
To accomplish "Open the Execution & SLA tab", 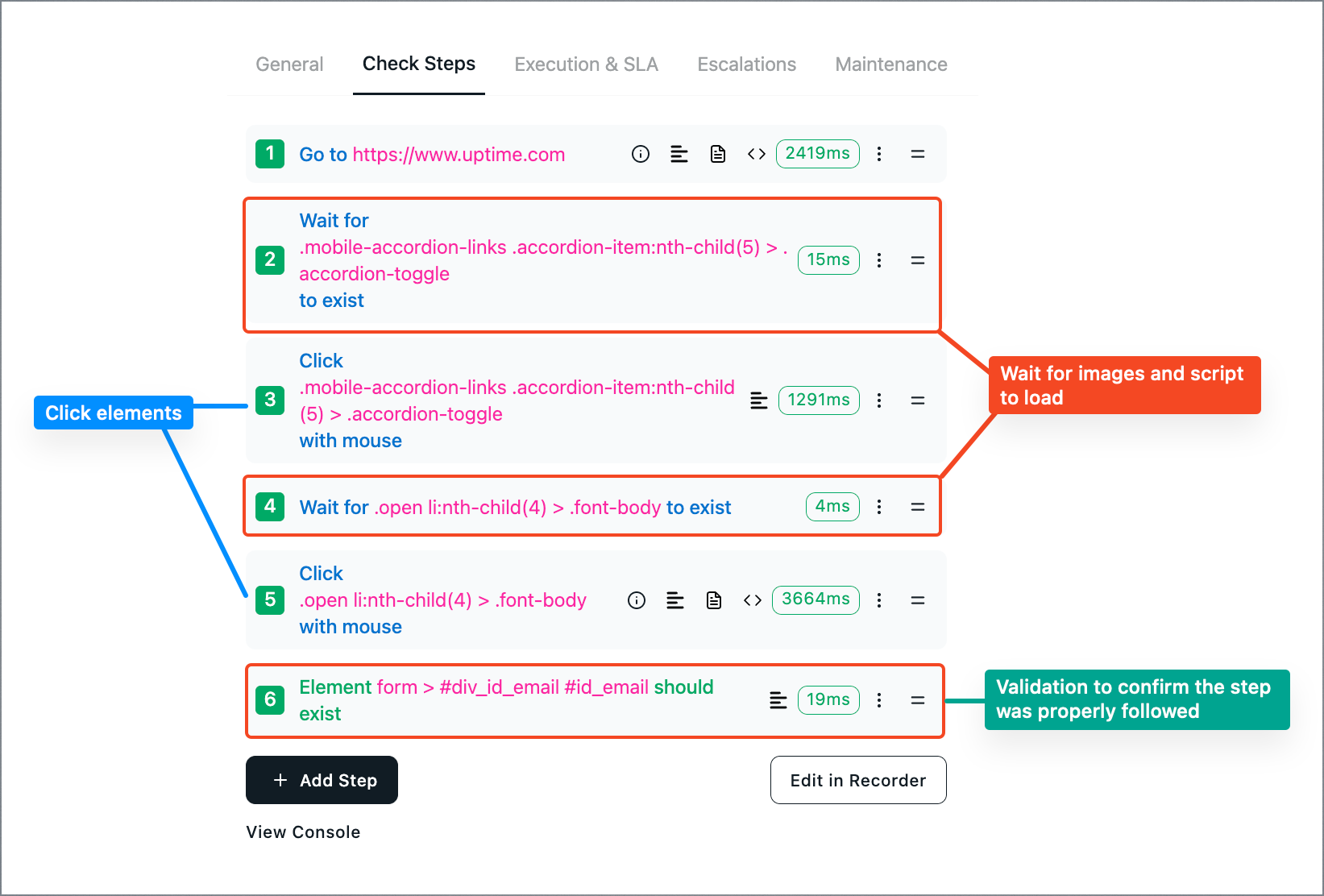I will (x=586, y=64).
